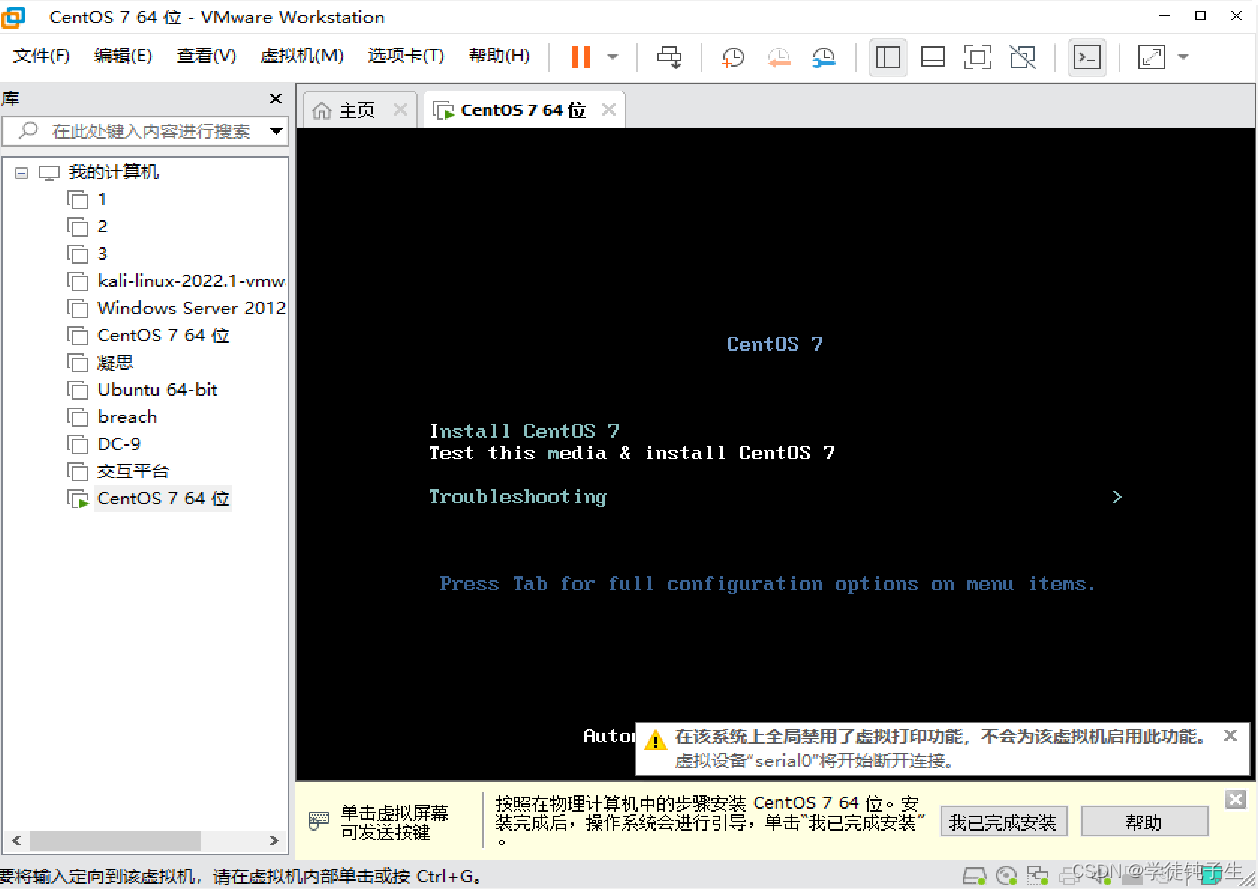Open the stretch display dropdown arrow
The image size is (1259, 890).
point(1183,57)
